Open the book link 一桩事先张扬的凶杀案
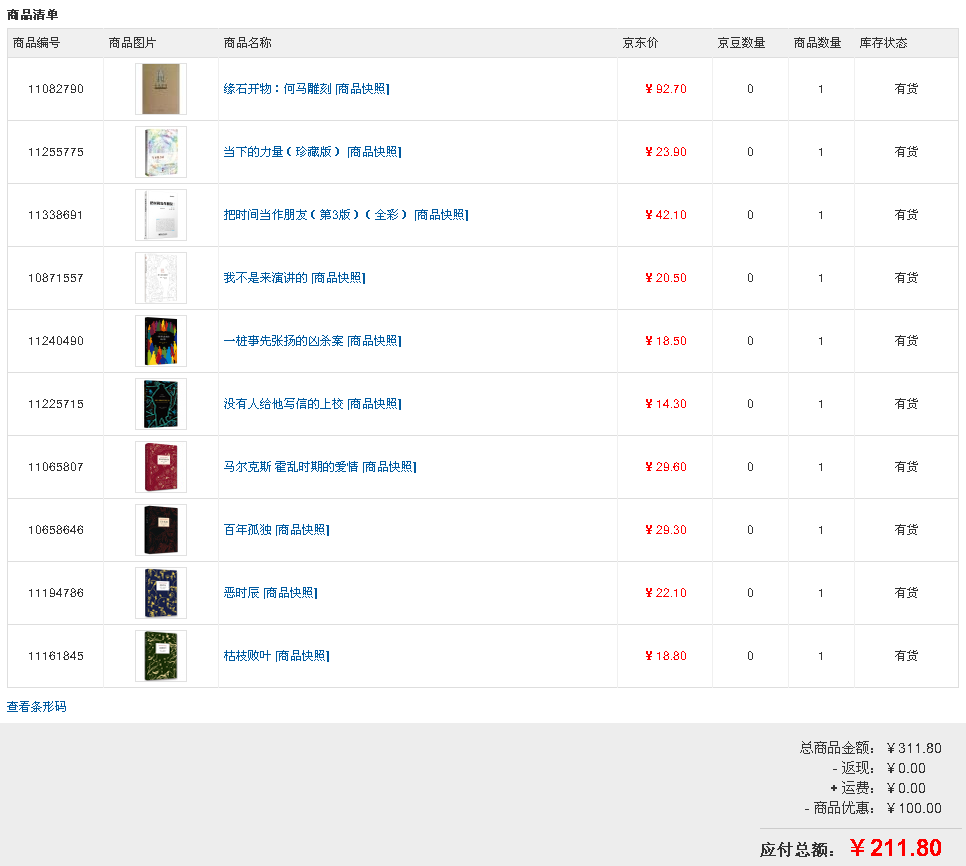The image size is (966, 866). [283, 341]
